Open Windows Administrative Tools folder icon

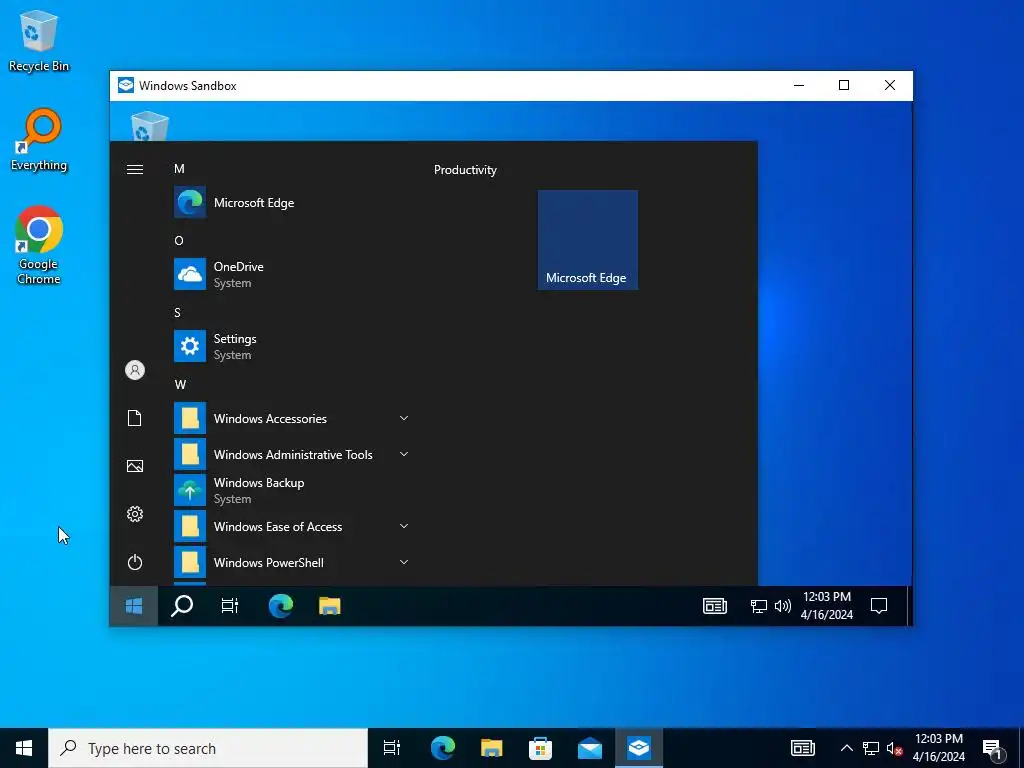190,454
